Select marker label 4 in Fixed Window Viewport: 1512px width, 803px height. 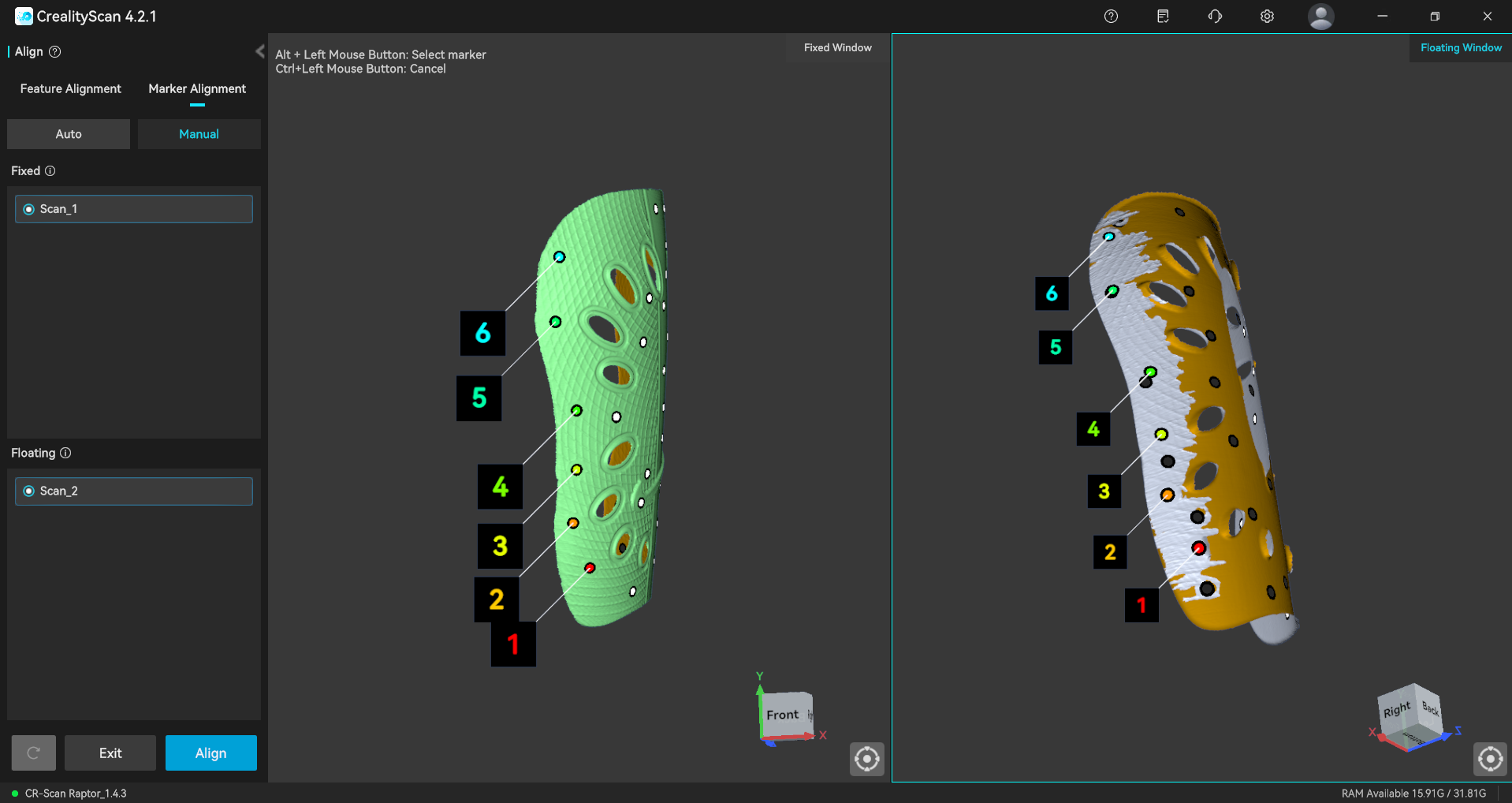pyautogui.click(x=500, y=487)
